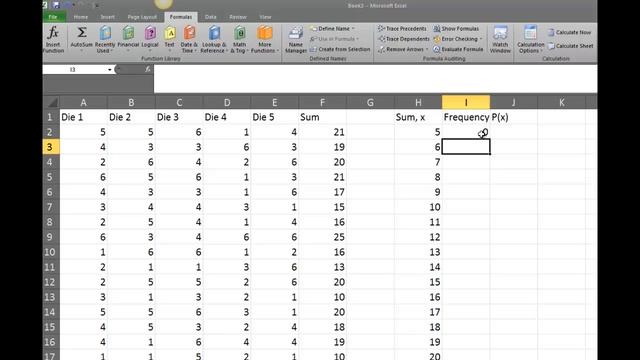The width and height of the screenshot is (640, 360).
Task: Open Calculation Options
Action: [531, 39]
